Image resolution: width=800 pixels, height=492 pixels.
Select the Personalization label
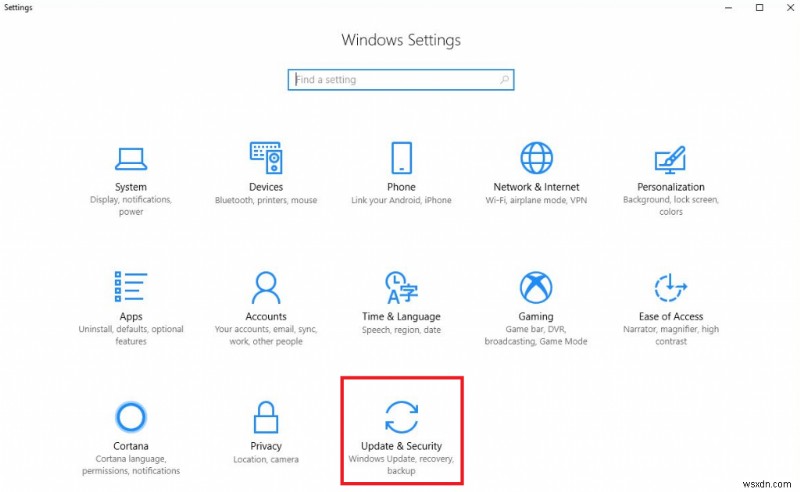click(x=670, y=187)
